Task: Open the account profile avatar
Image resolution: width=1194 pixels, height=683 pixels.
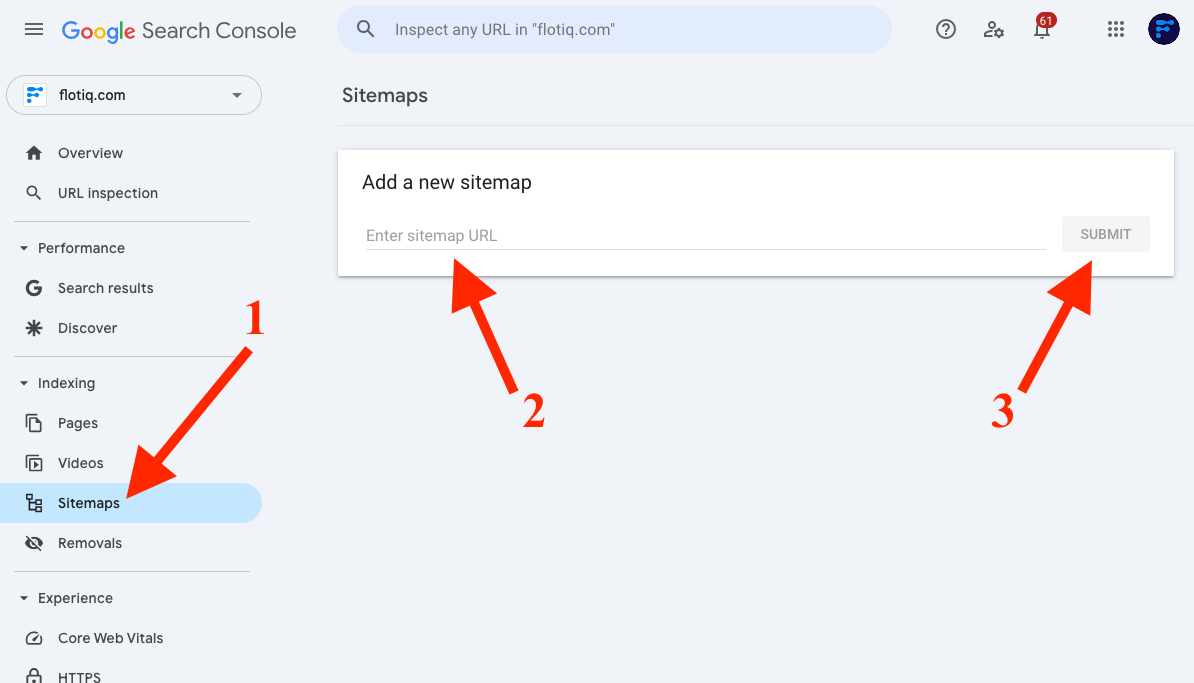Action: pyautogui.click(x=1164, y=30)
